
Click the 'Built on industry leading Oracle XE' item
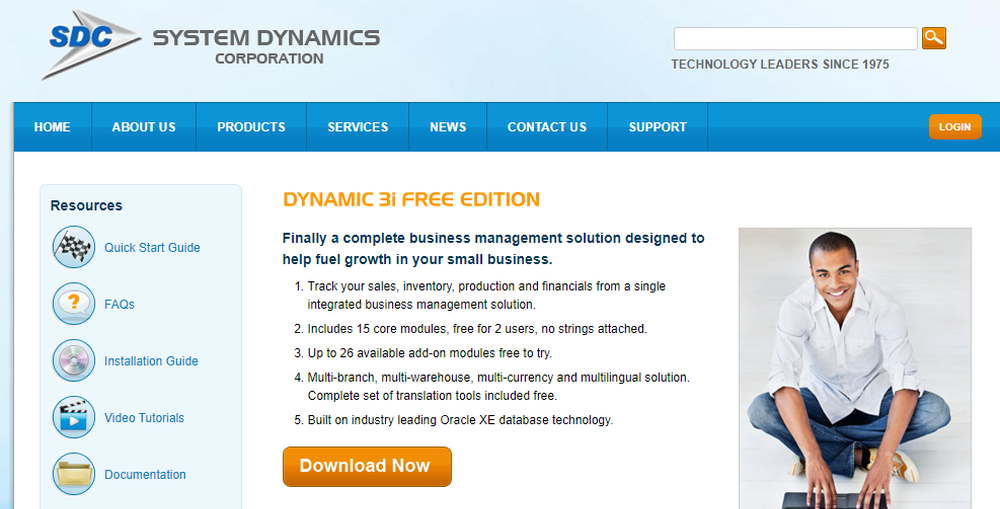[x=460, y=420]
